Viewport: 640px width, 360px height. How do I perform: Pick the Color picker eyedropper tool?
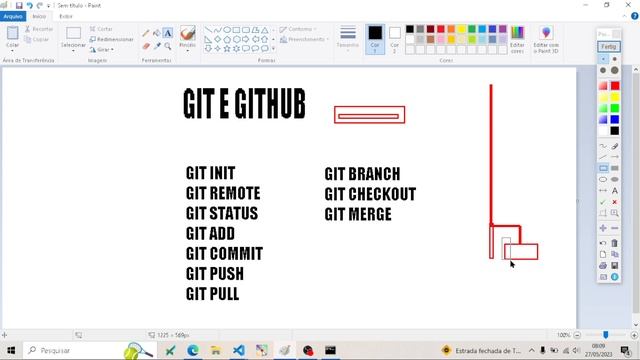click(x=157, y=46)
